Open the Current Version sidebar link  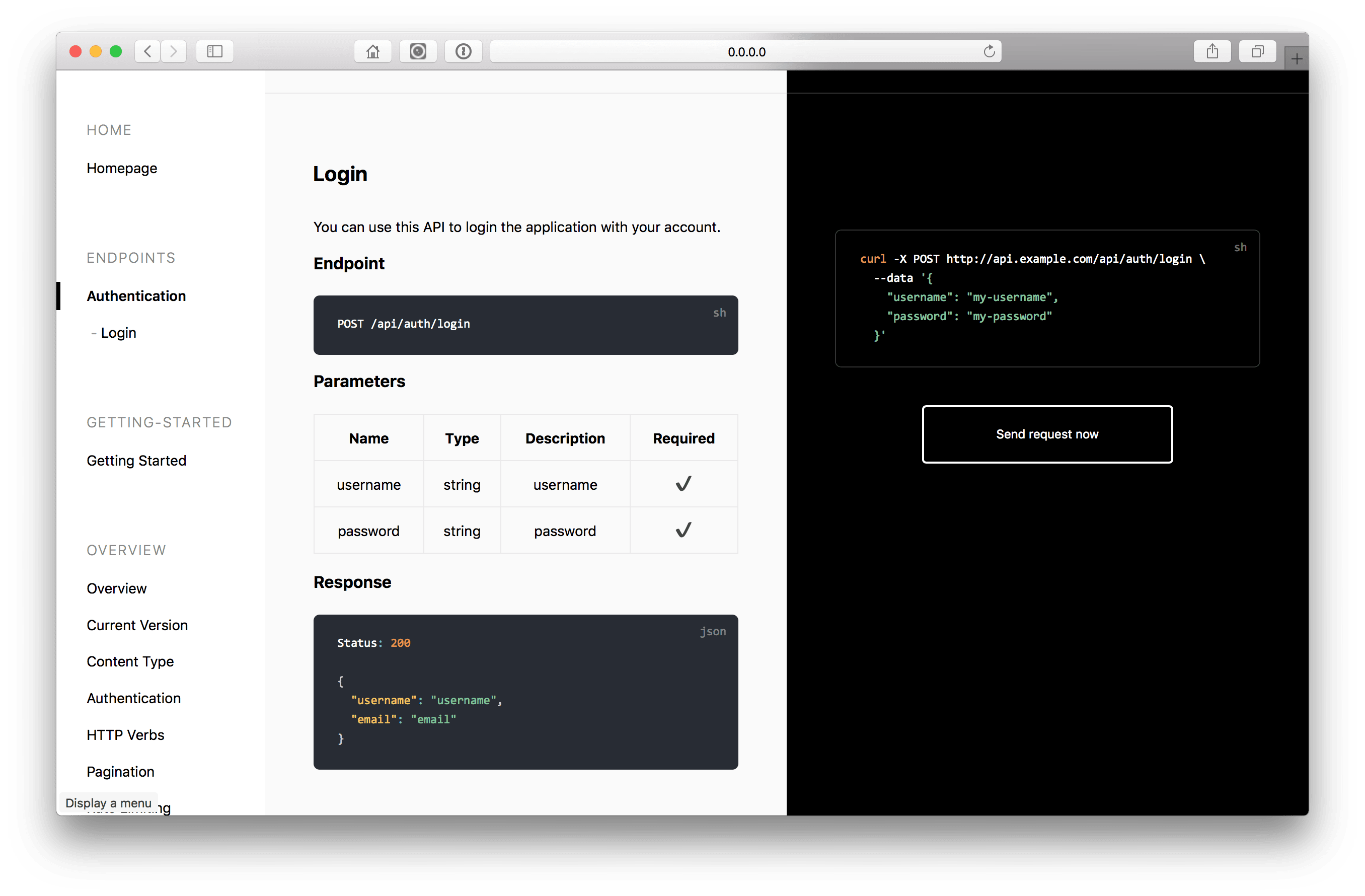click(x=137, y=625)
